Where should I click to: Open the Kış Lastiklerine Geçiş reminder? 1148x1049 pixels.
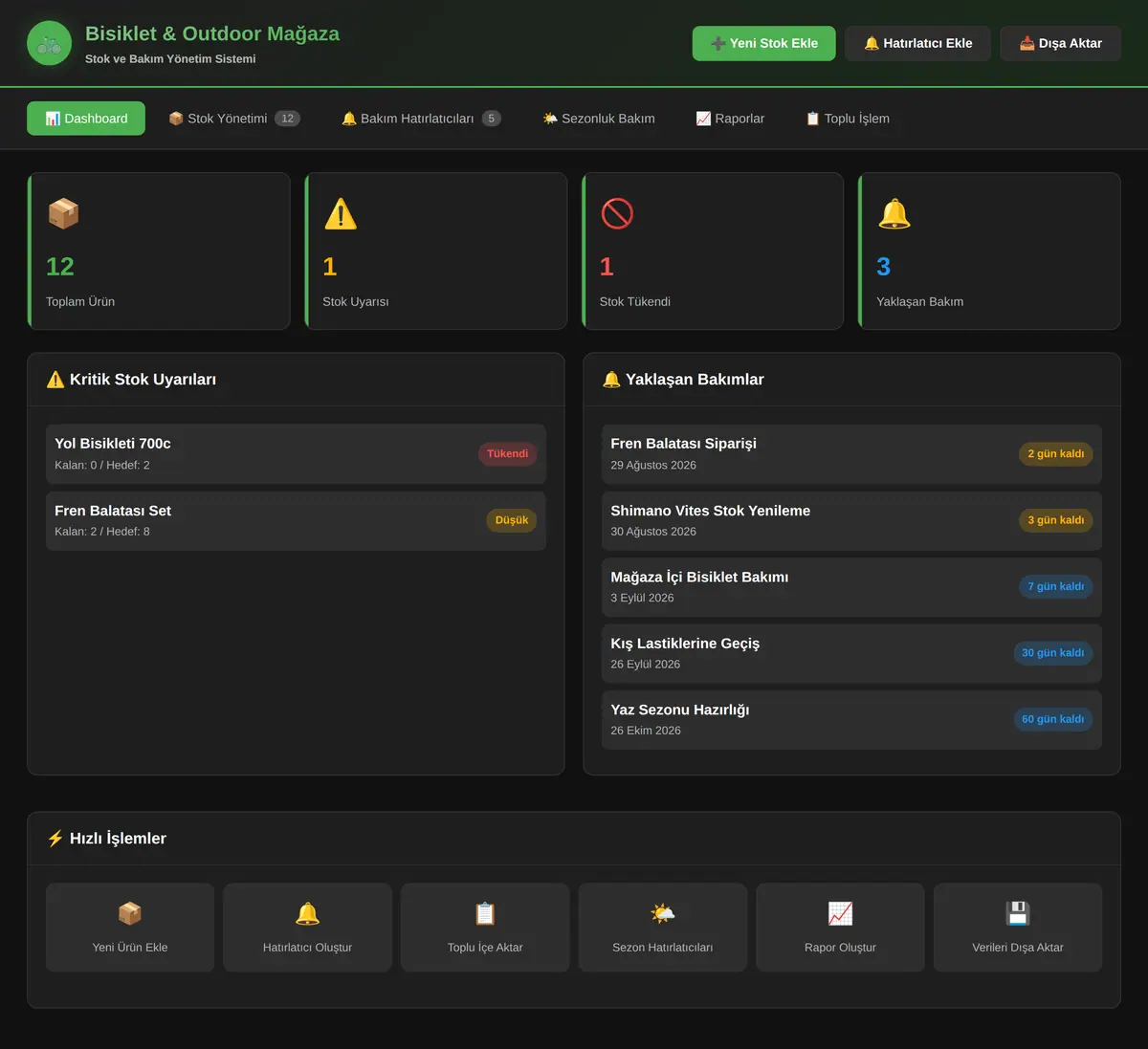(851, 653)
